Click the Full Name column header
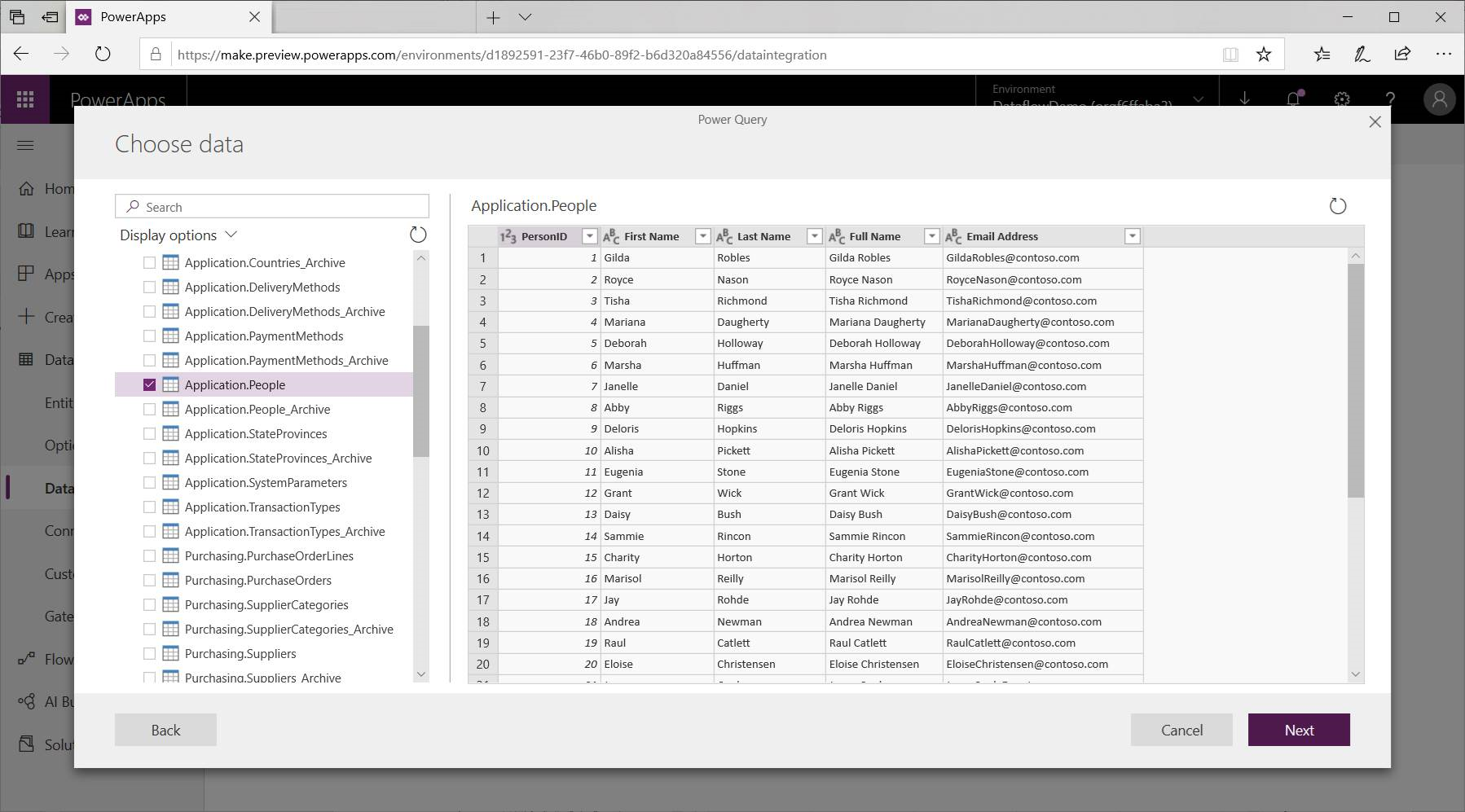The width and height of the screenshot is (1465, 812). (x=883, y=236)
